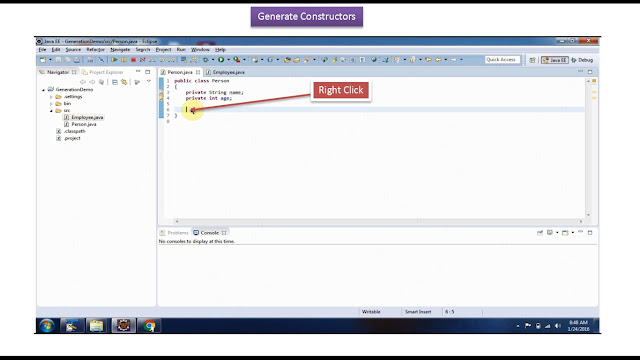The width and height of the screenshot is (640, 360).
Task: Click the green Resume debug icon
Action: (114, 60)
